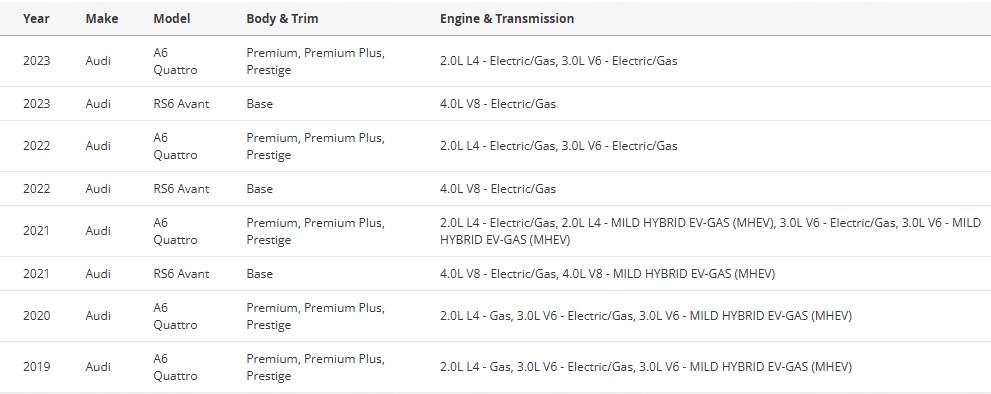Click Audi make in the 2019 row
The height and width of the screenshot is (394, 991).
98,367
